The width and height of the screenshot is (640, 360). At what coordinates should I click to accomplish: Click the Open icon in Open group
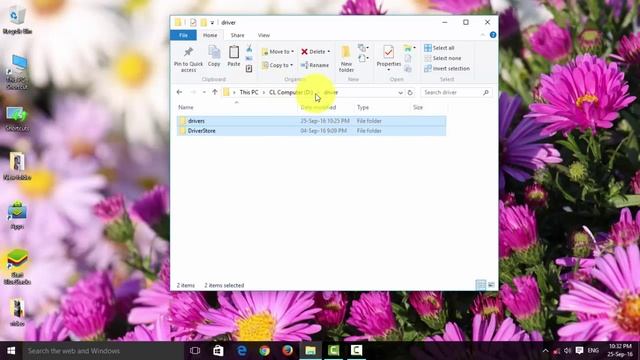(x=409, y=49)
